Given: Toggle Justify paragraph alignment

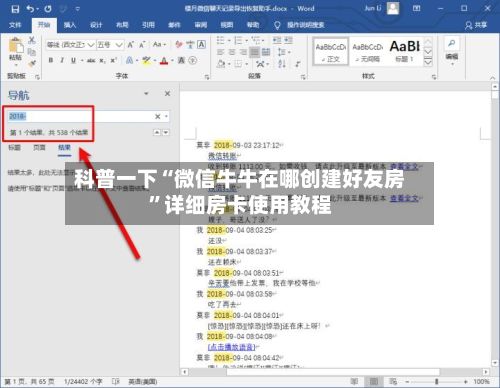Looking at the screenshot, I should point(255,52).
